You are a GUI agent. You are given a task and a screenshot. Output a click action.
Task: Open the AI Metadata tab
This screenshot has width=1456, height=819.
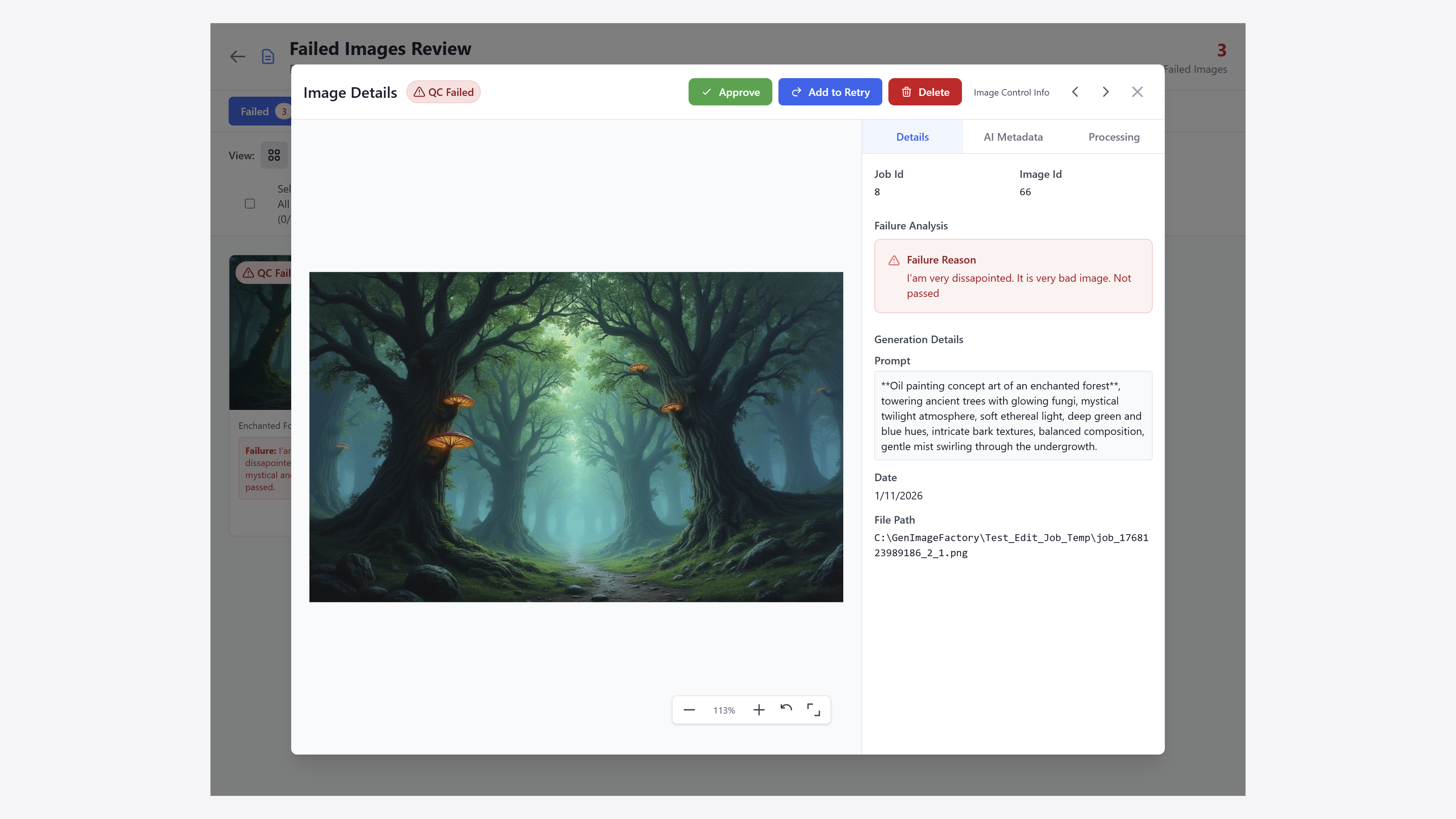1013,137
